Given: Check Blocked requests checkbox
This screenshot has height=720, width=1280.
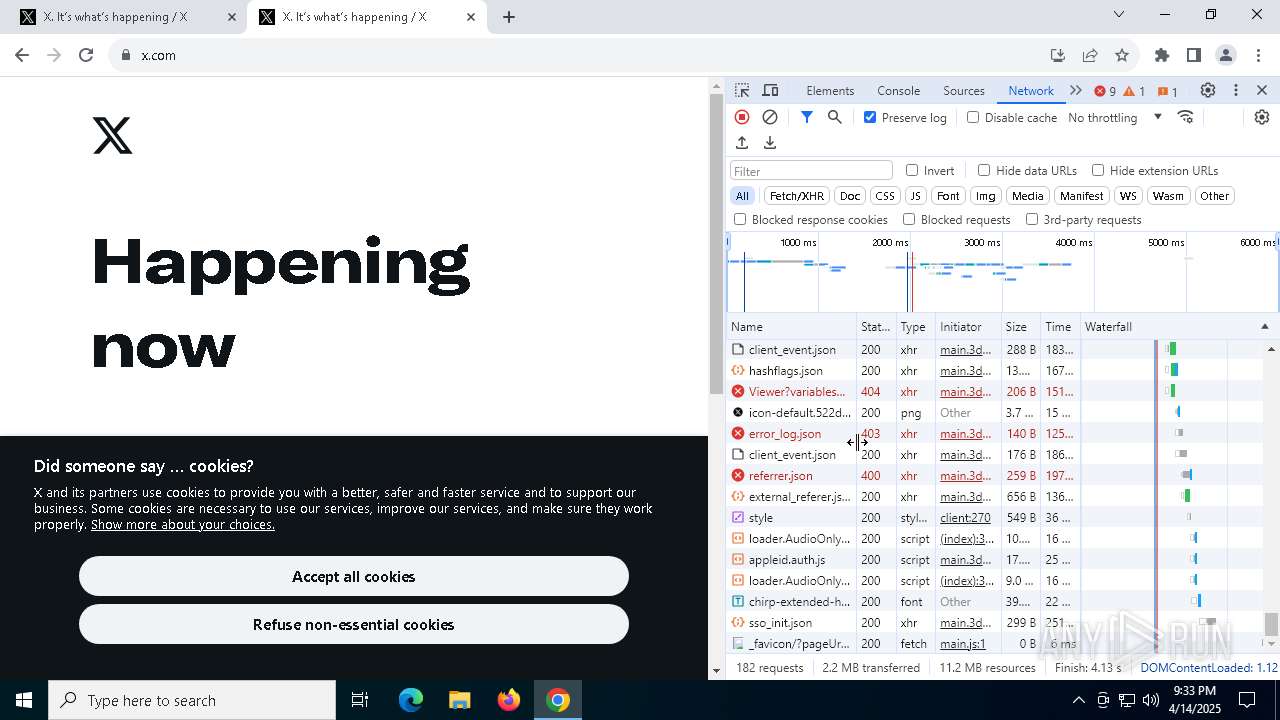Looking at the screenshot, I should click(909, 219).
